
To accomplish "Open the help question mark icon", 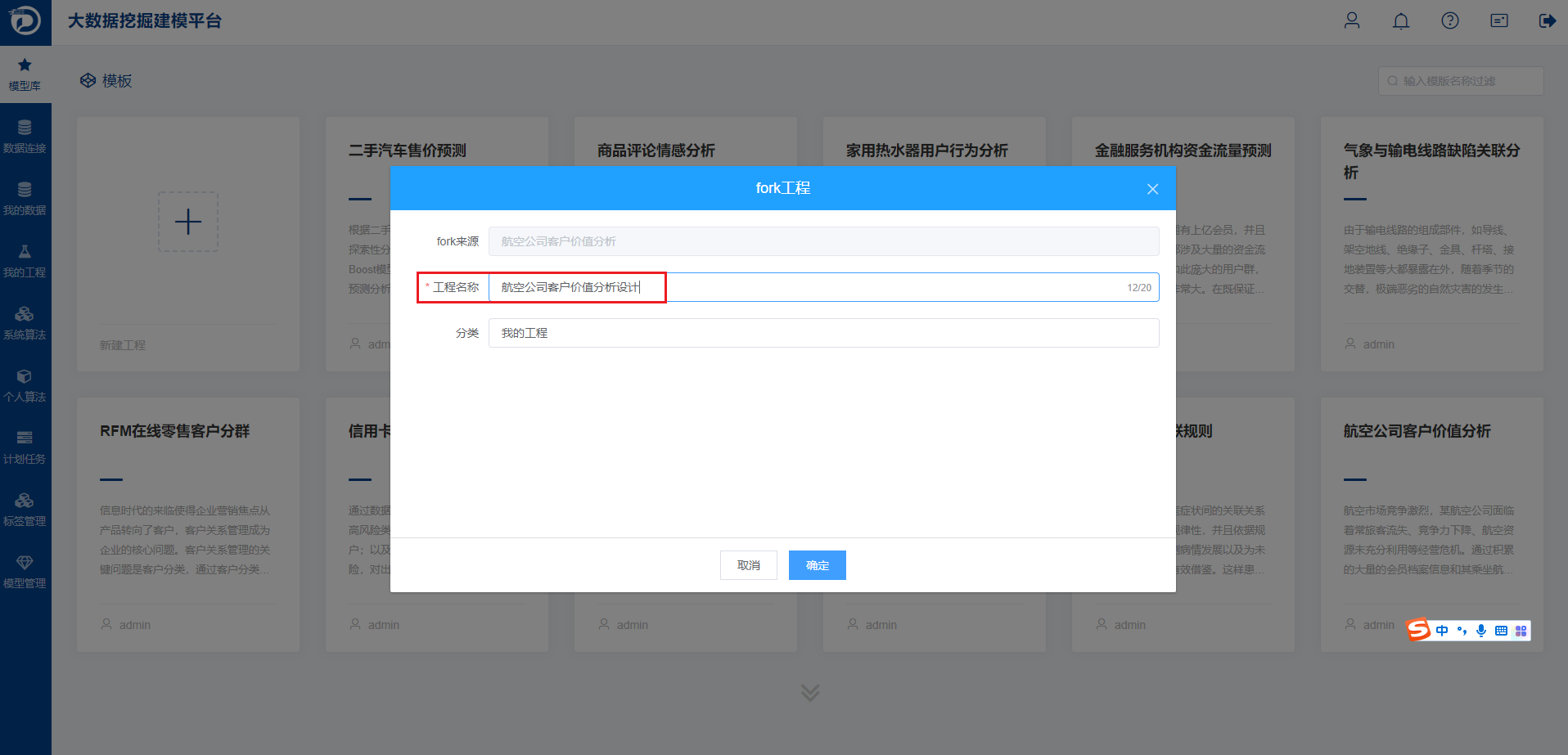I will [1450, 20].
